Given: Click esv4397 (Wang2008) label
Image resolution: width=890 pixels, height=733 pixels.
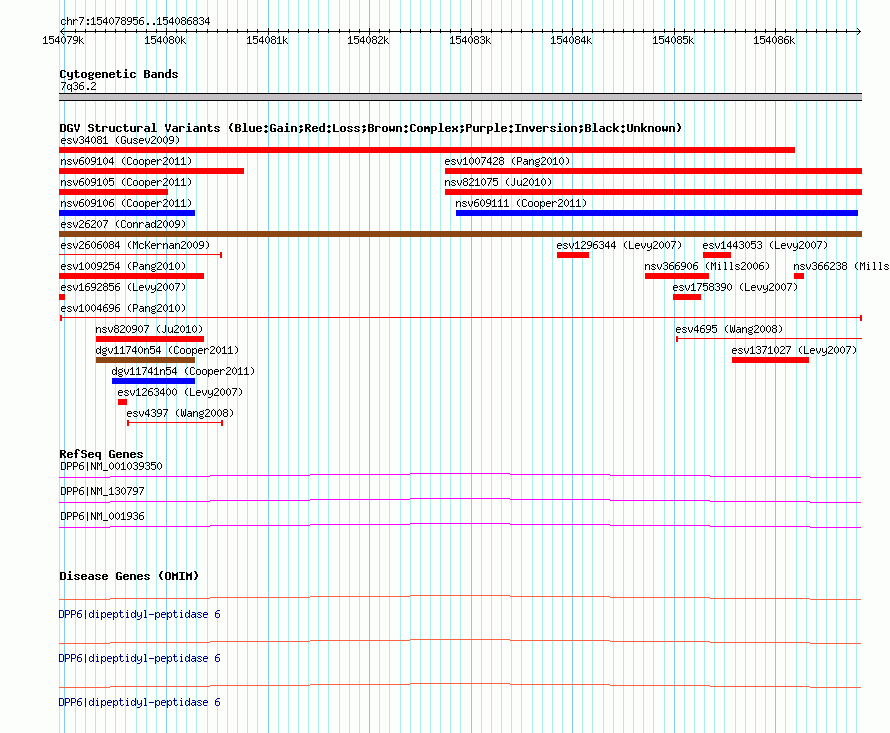Looking at the screenshot, I should [x=180, y=413].
